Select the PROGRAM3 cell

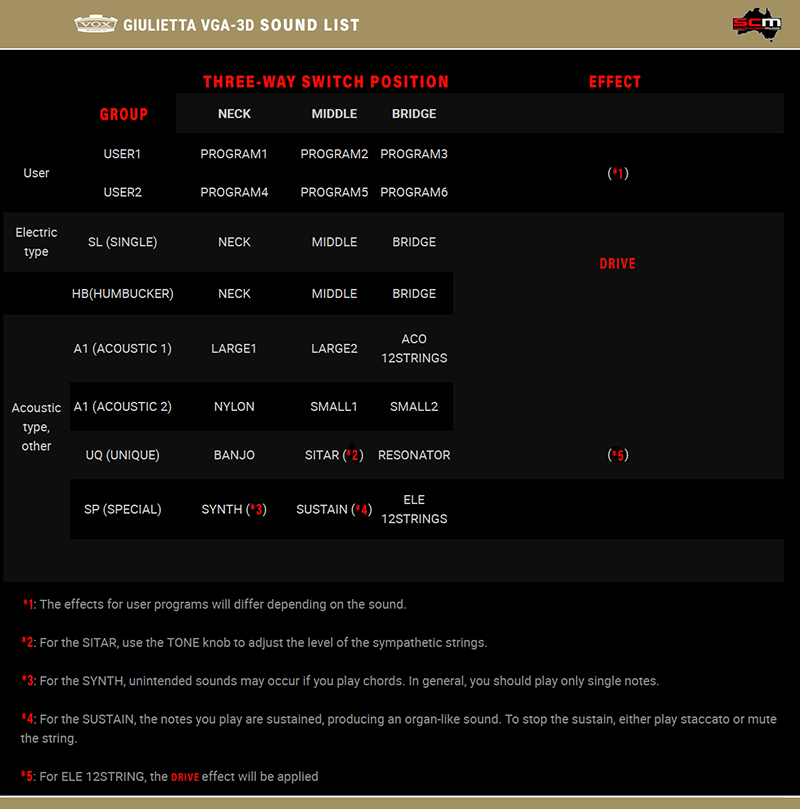pyautogui.click(x=414, y=154)
